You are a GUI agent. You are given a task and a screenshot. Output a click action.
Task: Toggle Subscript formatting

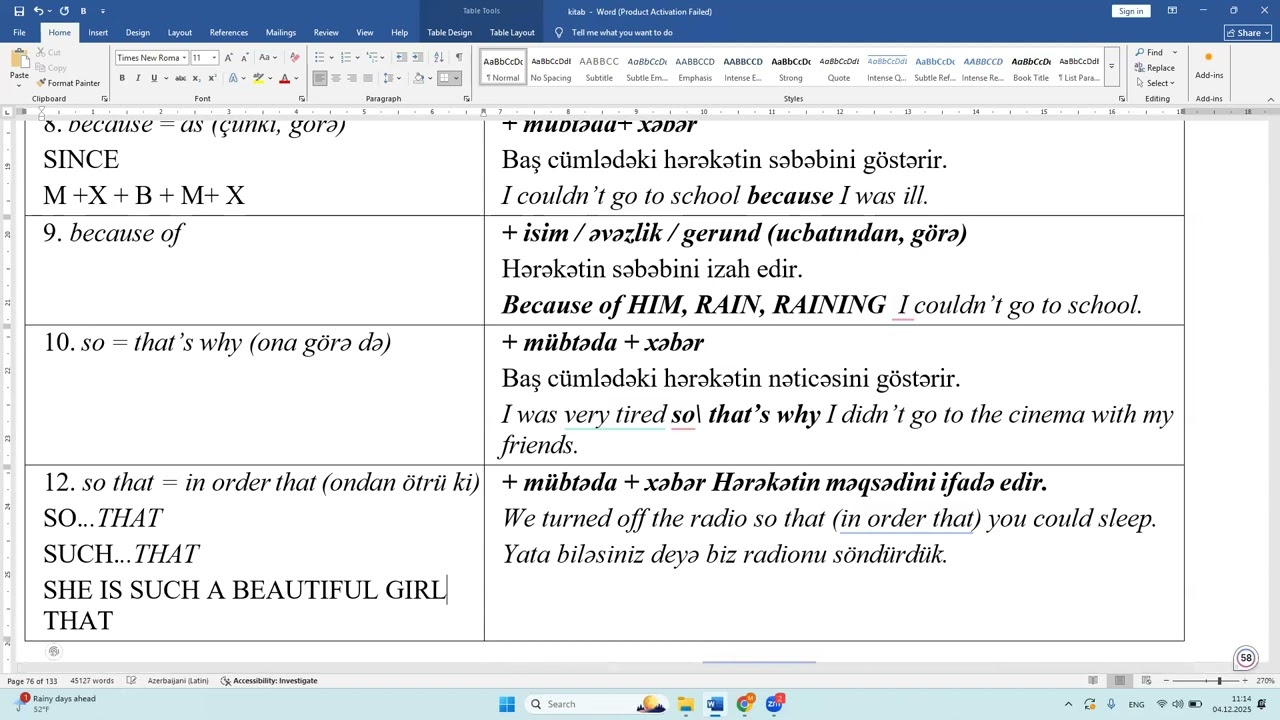tap(196, 78)
